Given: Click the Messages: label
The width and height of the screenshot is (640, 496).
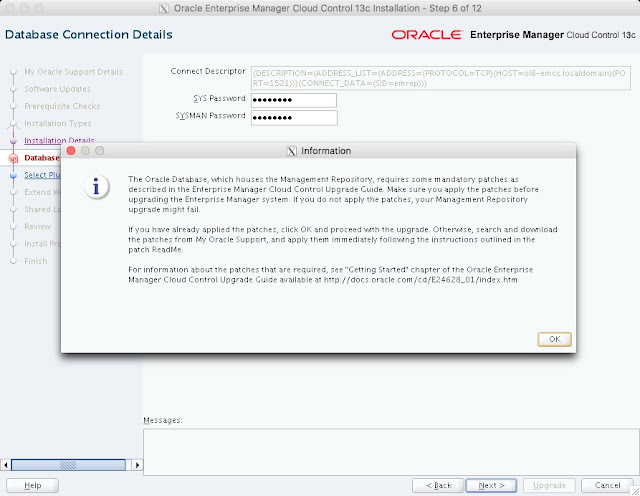Looking at the screenshot, I should point(162,420).
